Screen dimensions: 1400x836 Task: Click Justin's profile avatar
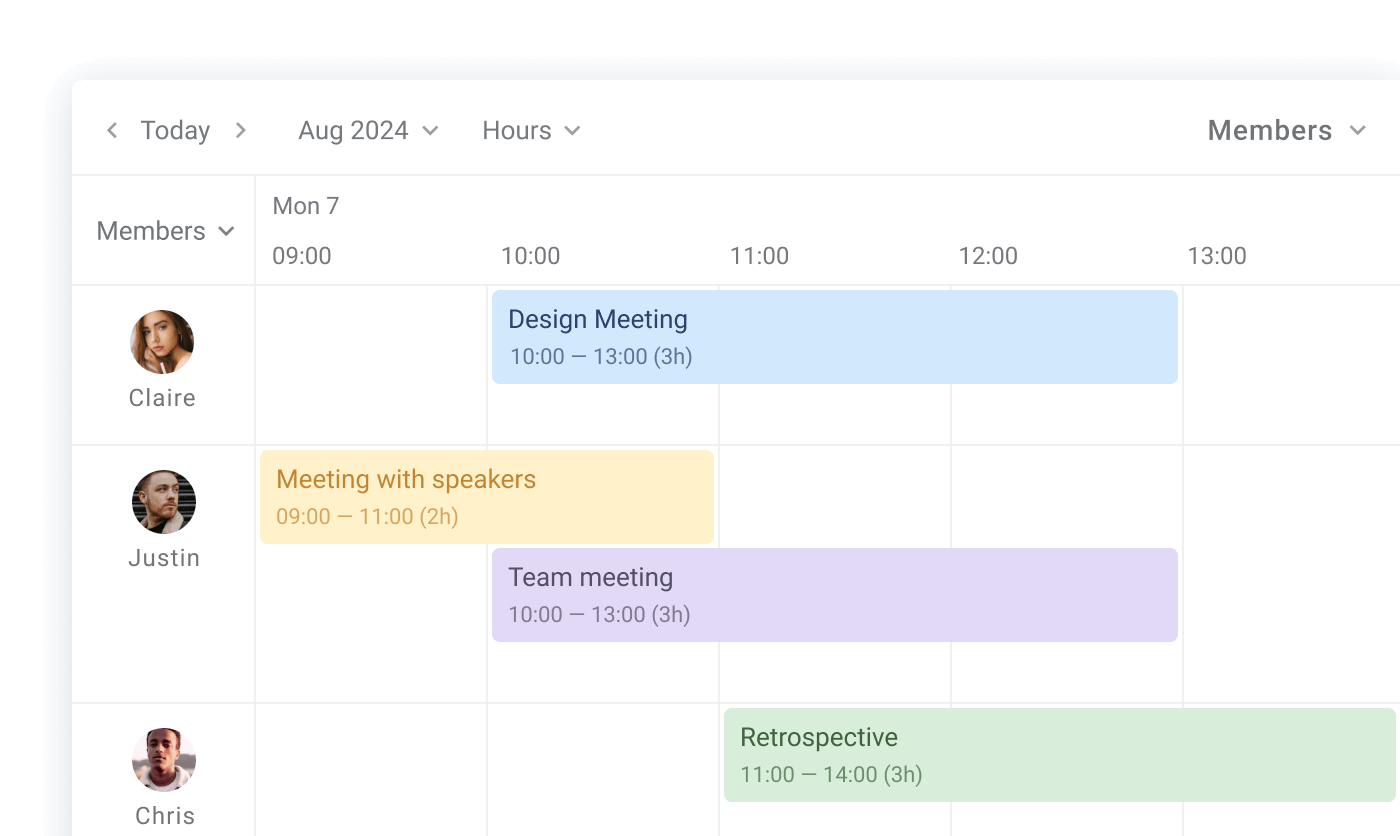(163, 501)
